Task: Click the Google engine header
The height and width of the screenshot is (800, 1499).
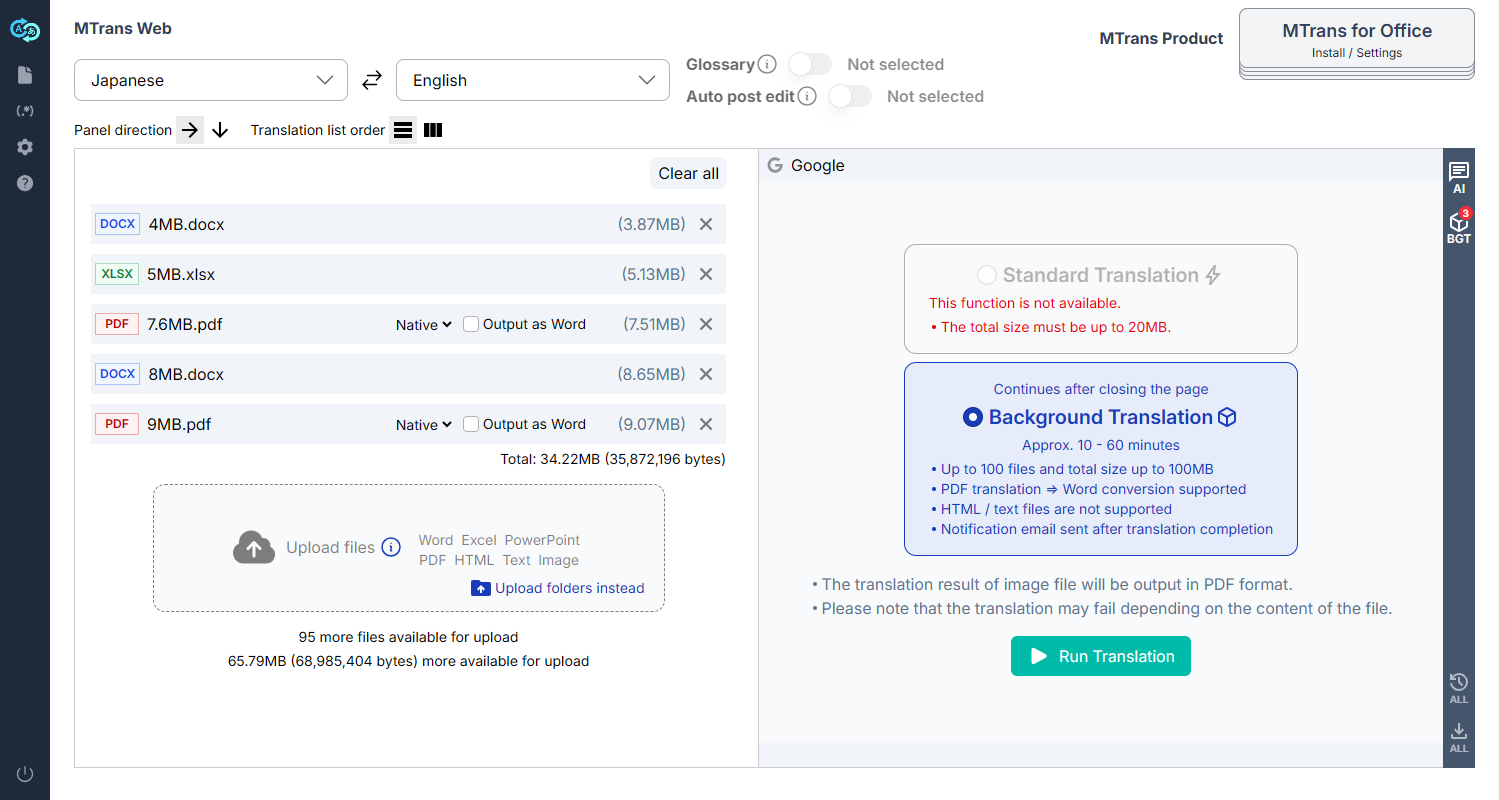Action: coord(806,165)
